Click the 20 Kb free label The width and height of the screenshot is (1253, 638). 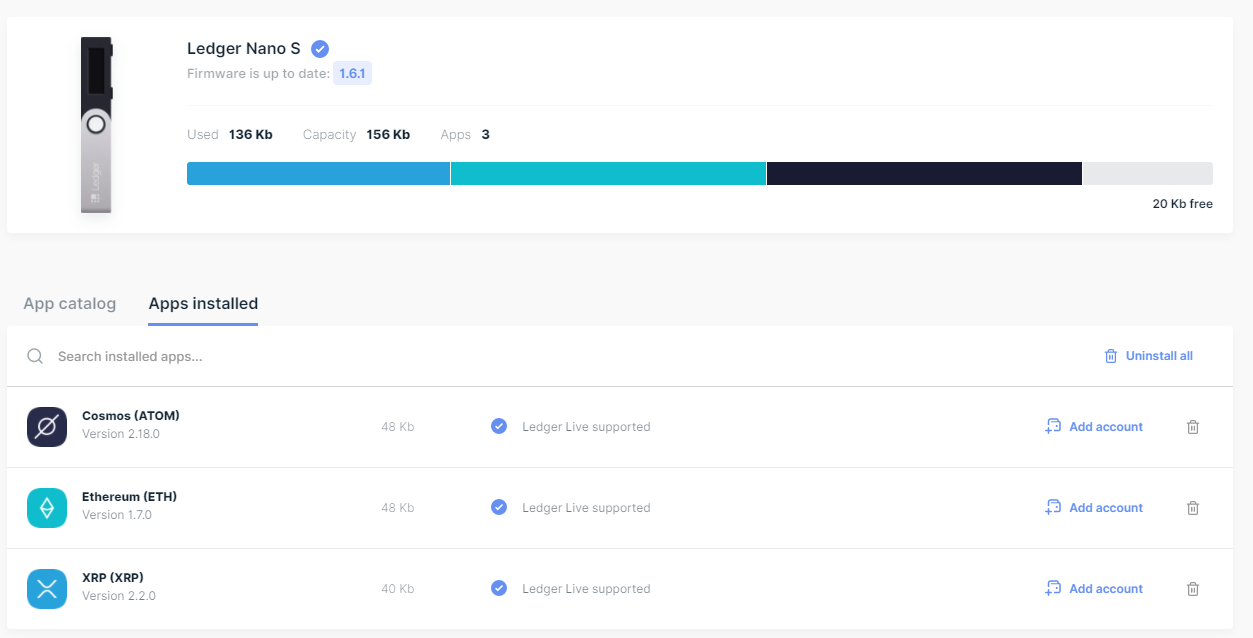point(1182,204)
